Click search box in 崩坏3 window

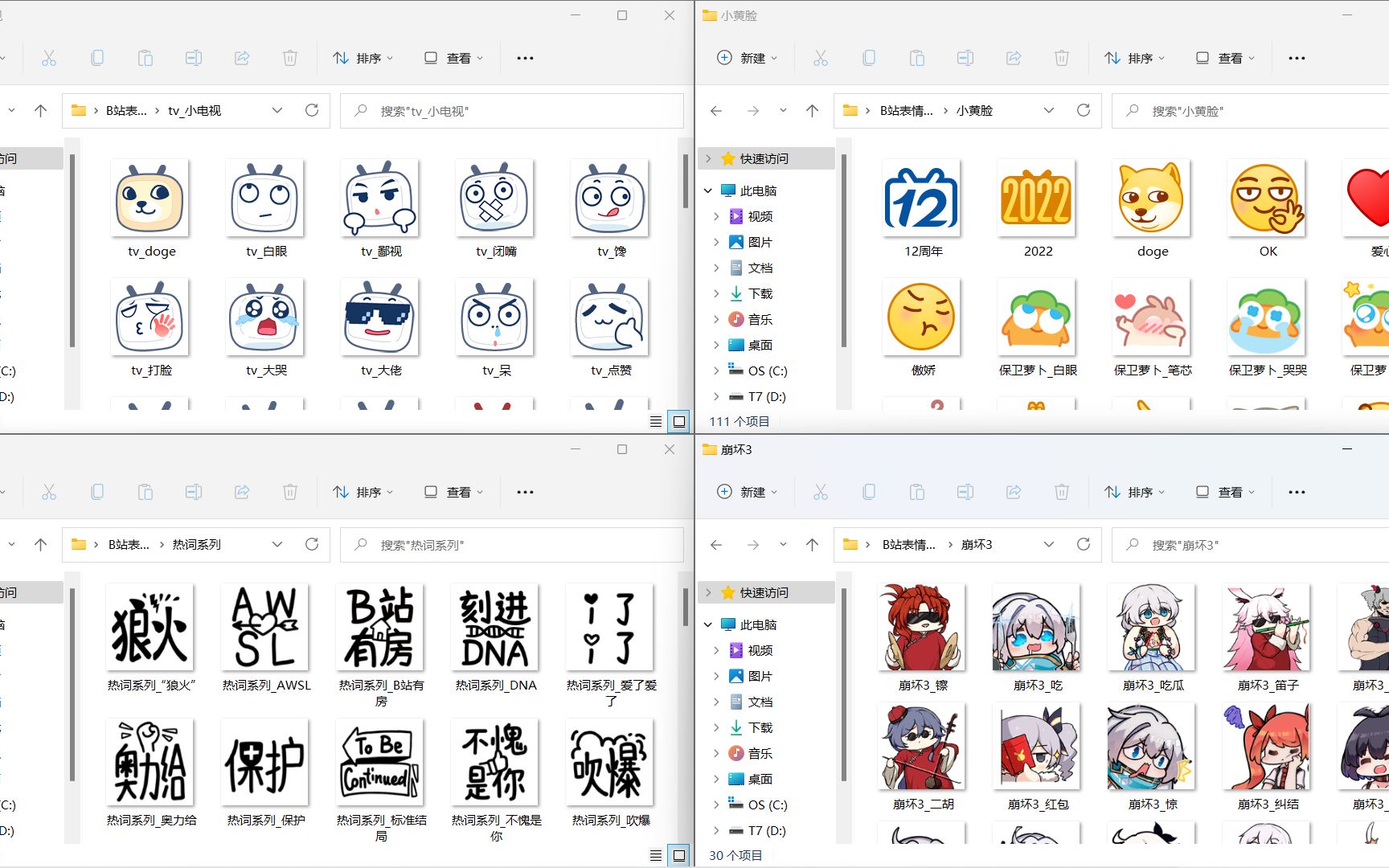[x=1251, y=545]
